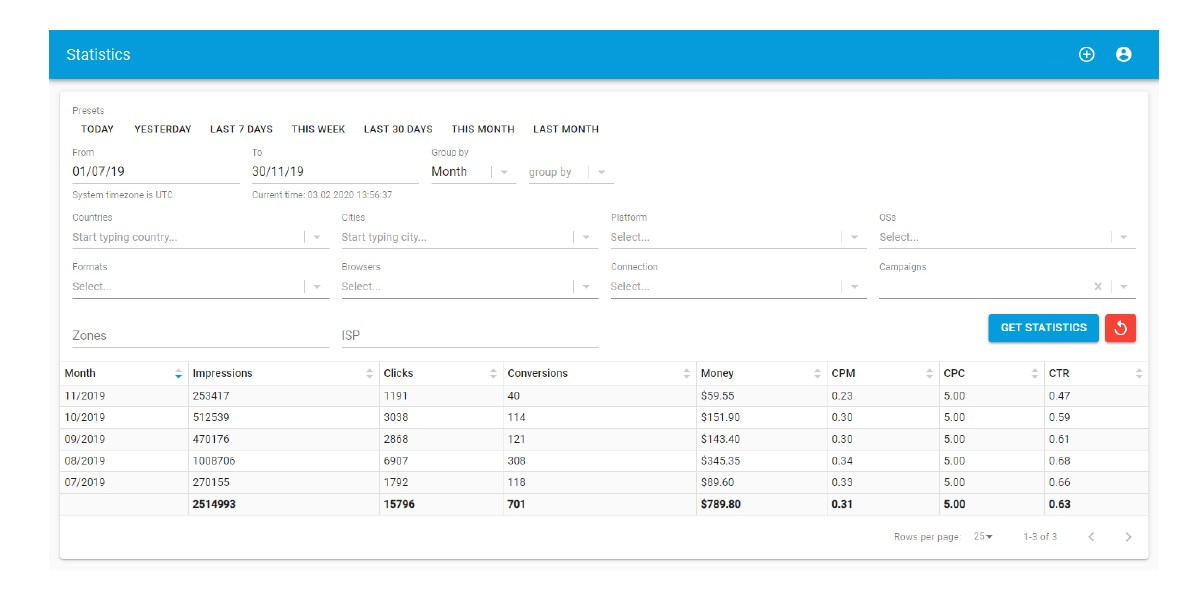Screen dimensions: 1199x593
Task: Select the THIS MONTH preset
Action: [x=483, y=129]
